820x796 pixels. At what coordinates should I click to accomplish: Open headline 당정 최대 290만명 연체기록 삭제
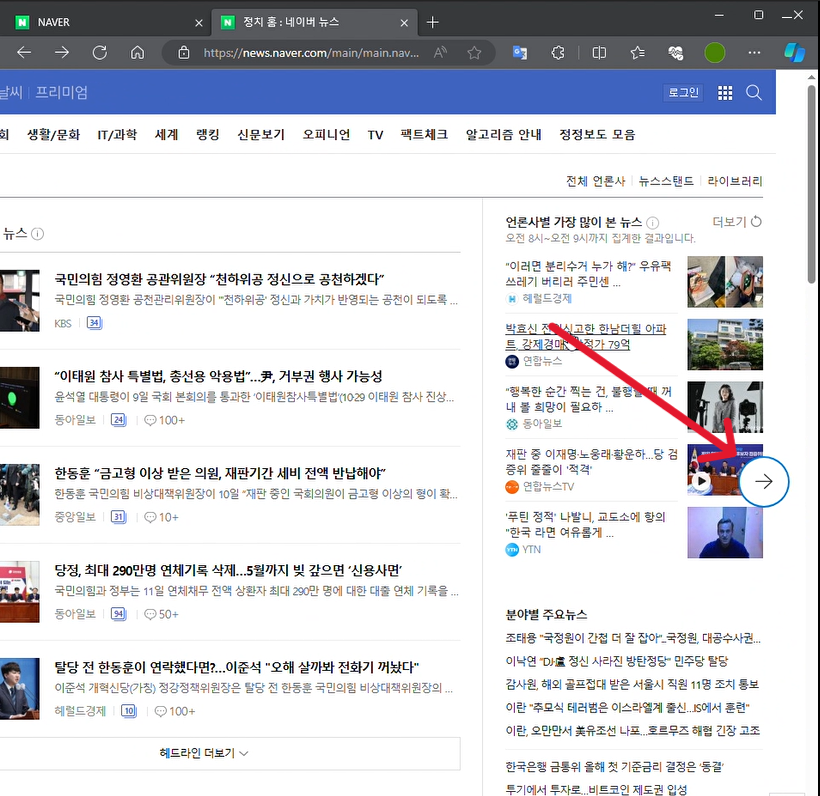(229, 570)
